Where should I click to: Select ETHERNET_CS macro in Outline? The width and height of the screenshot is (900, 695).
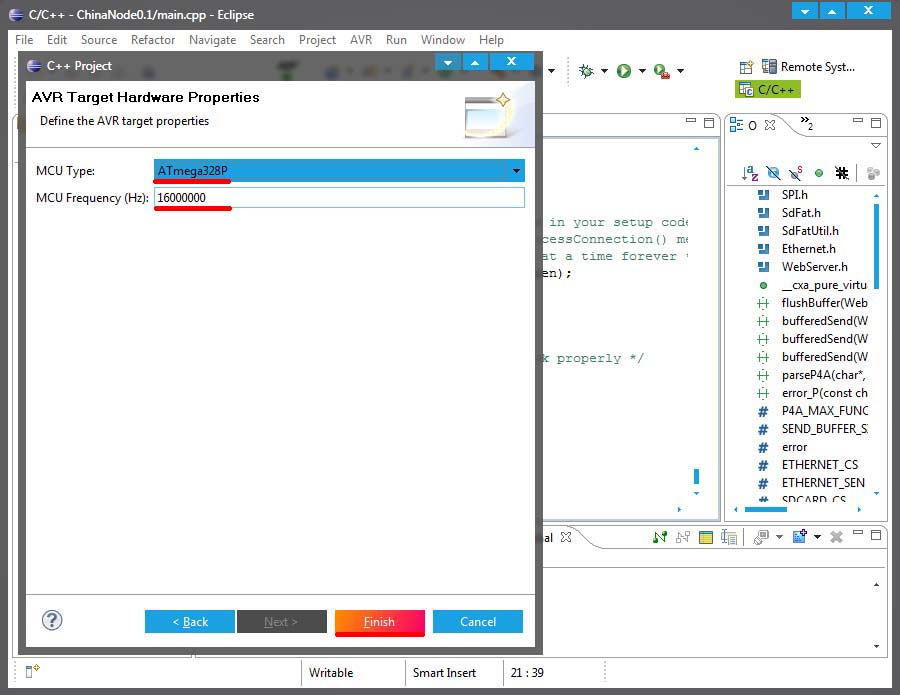820,464
